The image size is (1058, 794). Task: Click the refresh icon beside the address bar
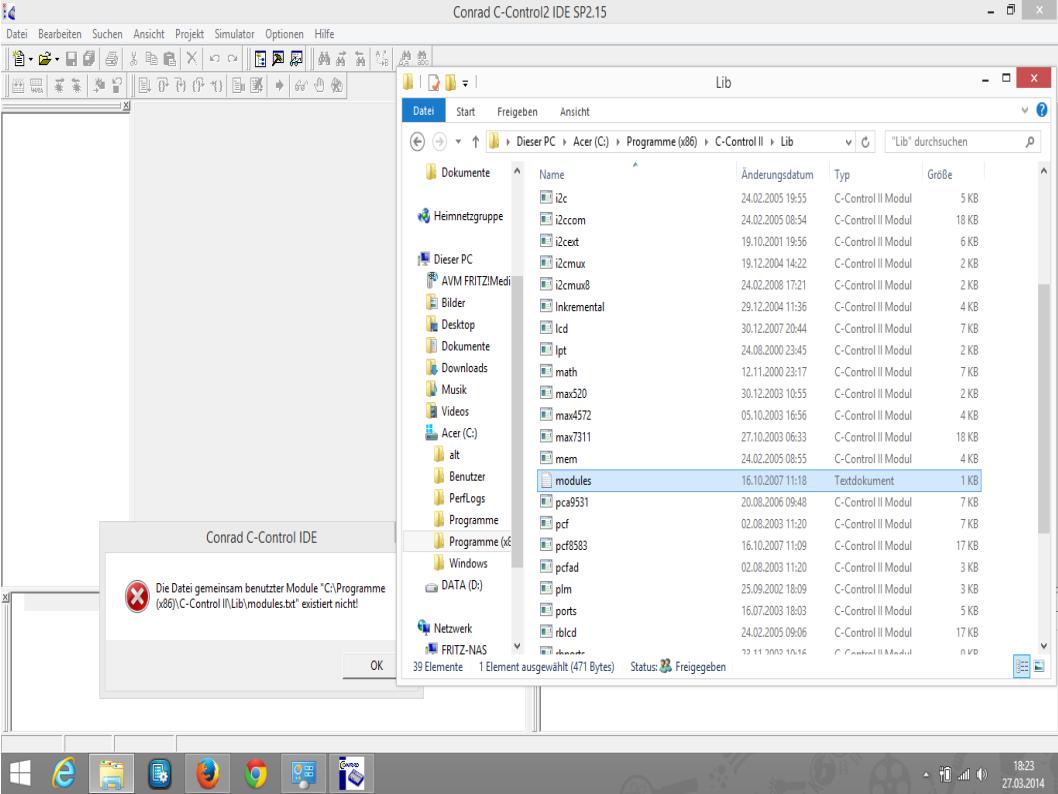[x=864, y=141]
